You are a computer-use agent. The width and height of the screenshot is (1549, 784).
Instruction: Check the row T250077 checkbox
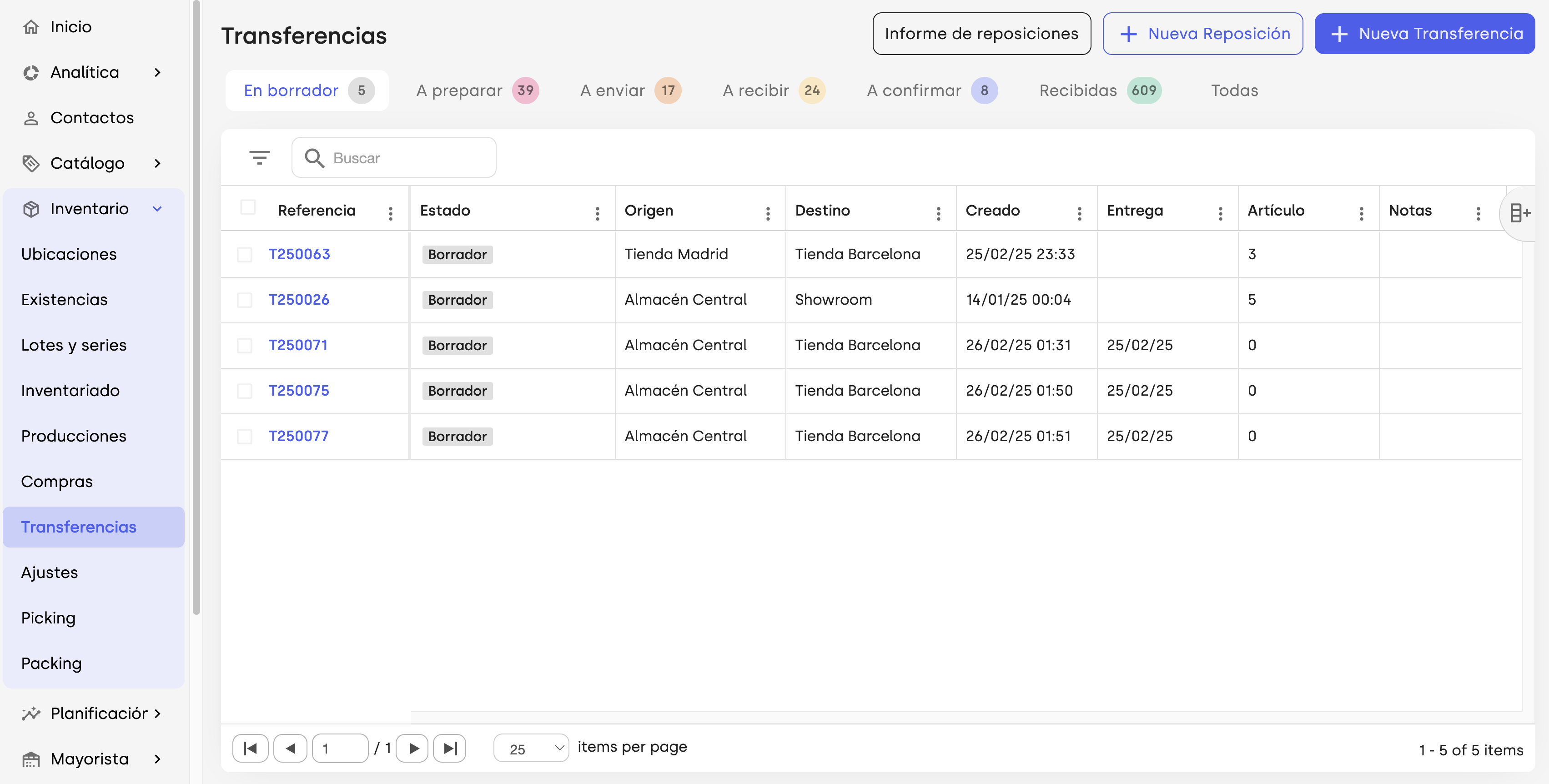(x=244, y=437)
